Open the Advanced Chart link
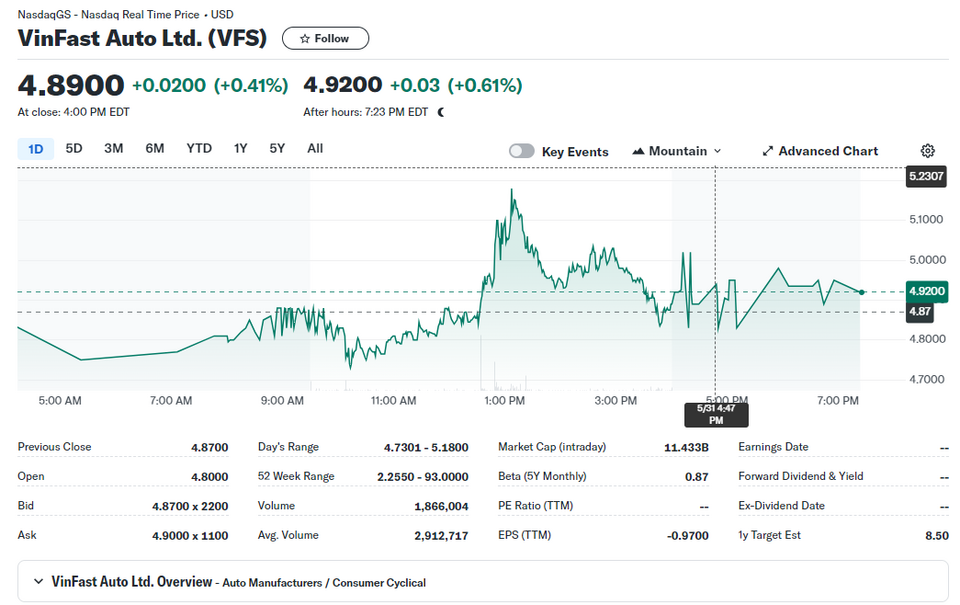960x605 pixels. [820, 151]
